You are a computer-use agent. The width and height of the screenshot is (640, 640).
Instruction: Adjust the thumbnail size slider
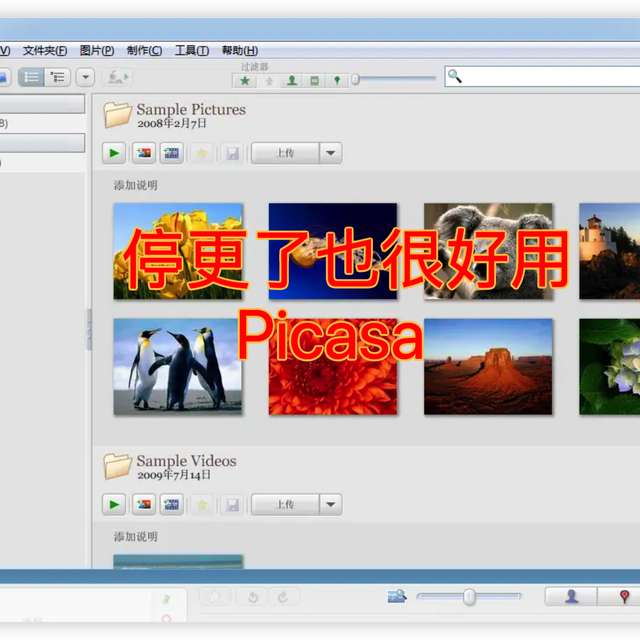click(469, 597)
